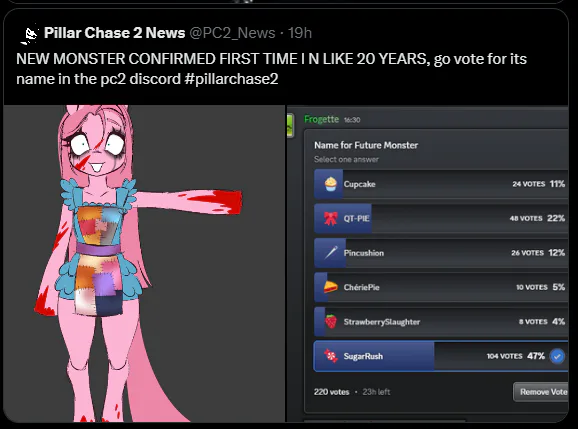The width and height of the screenshot is (578, 429).
Task: Vote for the ChériePie option
Action: (441, 287)
